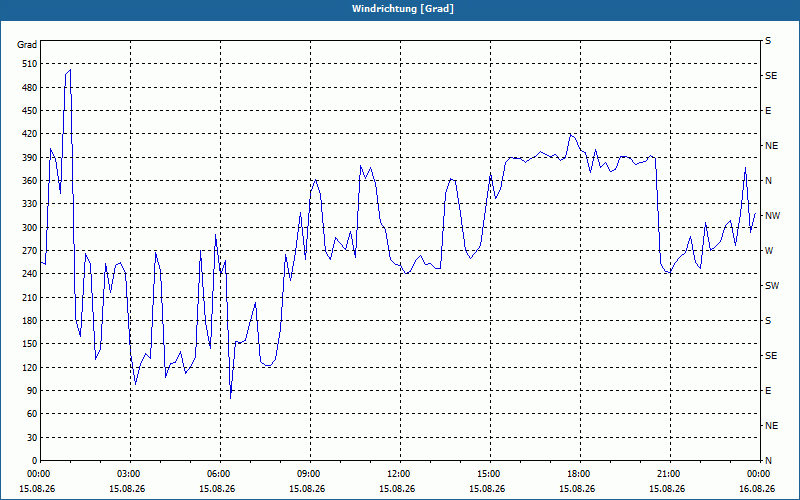Select the S compass label beside 180 gridline

pyautogui.click(x=768, y=321)
